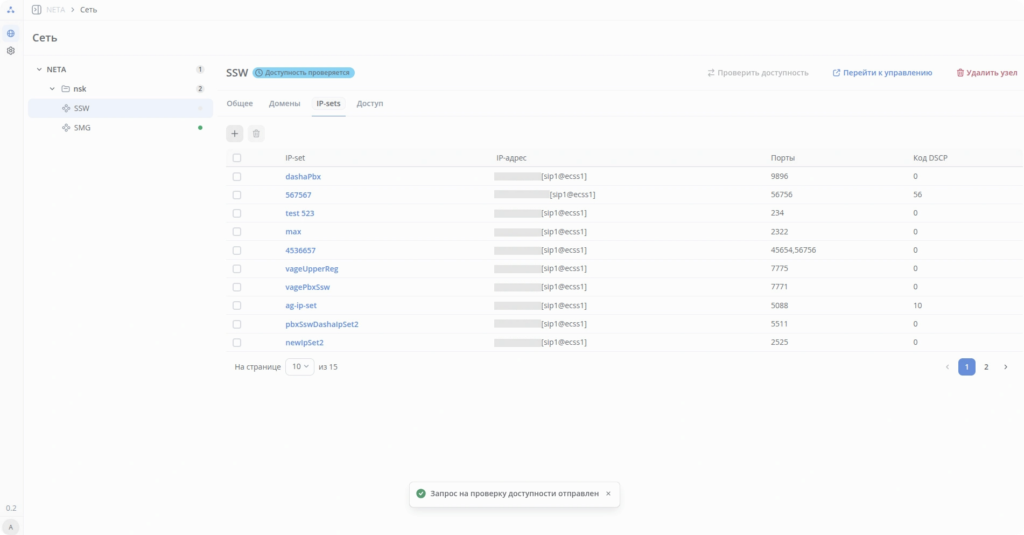Tick the checkbox for newIpSet2 row
This screenshot has height=535, width=1024.
236,342
